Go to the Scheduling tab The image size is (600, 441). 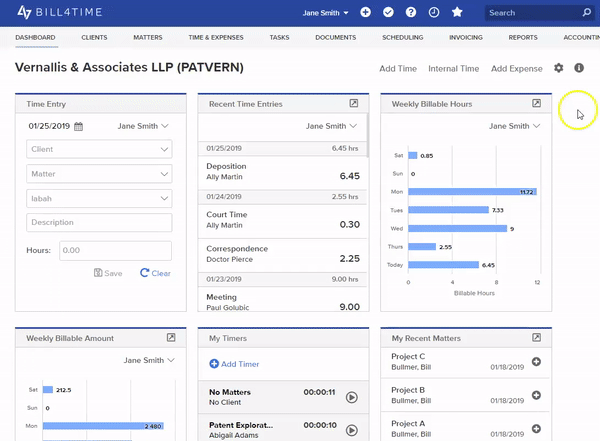pos(403,38)
